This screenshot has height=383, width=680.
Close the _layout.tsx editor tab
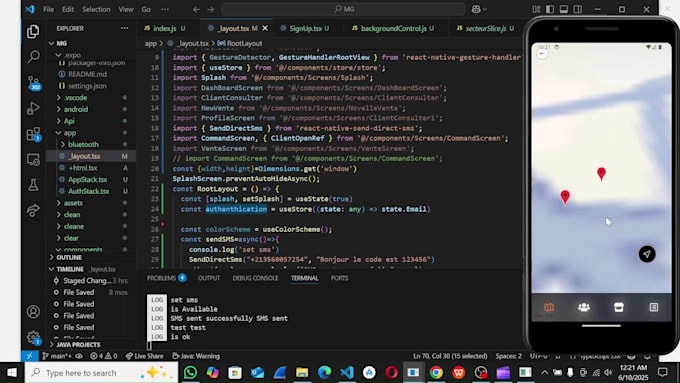265,28
